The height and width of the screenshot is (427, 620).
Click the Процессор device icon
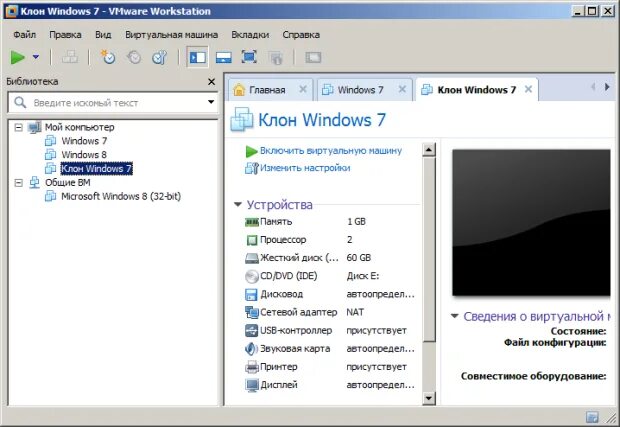[x=251, y=240]
